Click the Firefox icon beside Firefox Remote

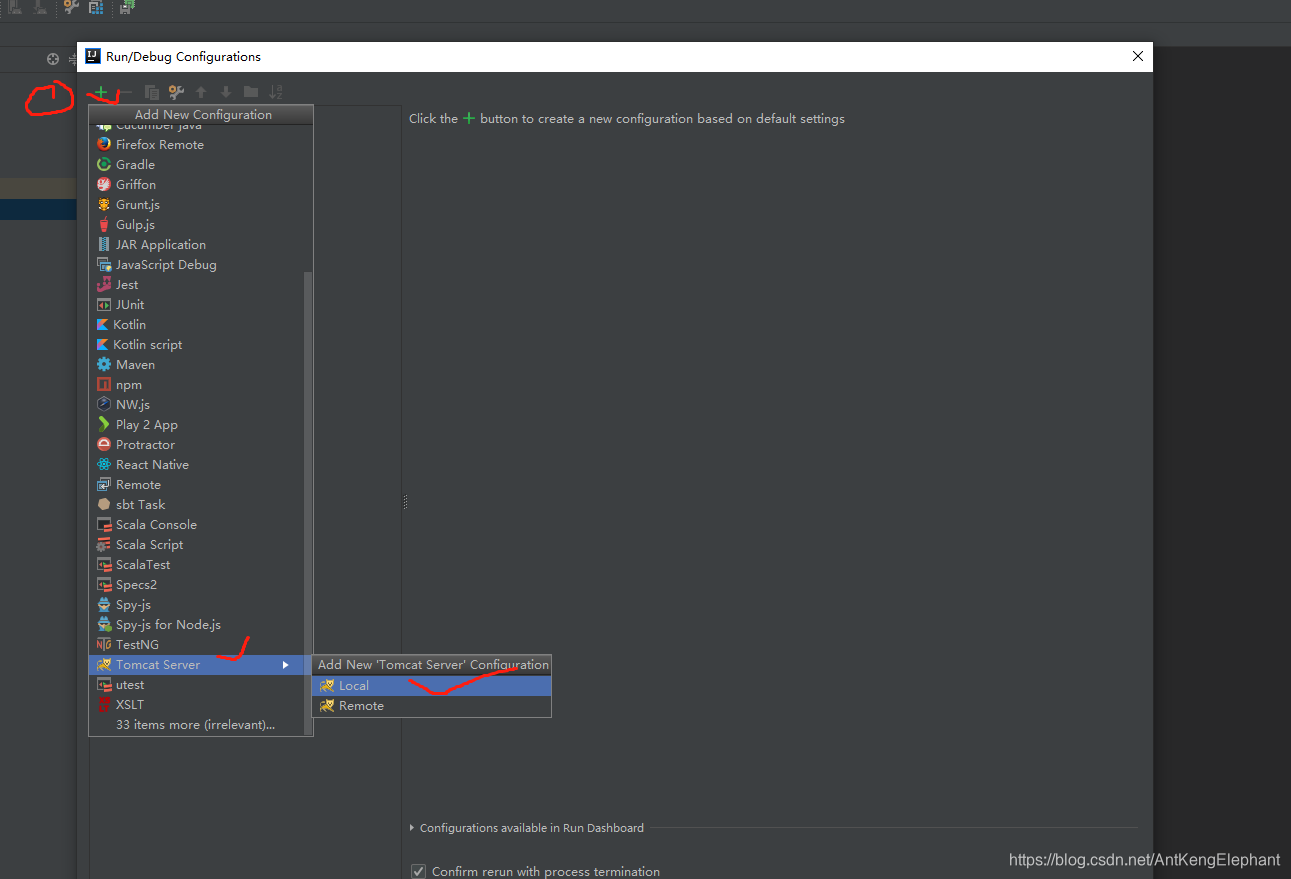click(104, 144)
